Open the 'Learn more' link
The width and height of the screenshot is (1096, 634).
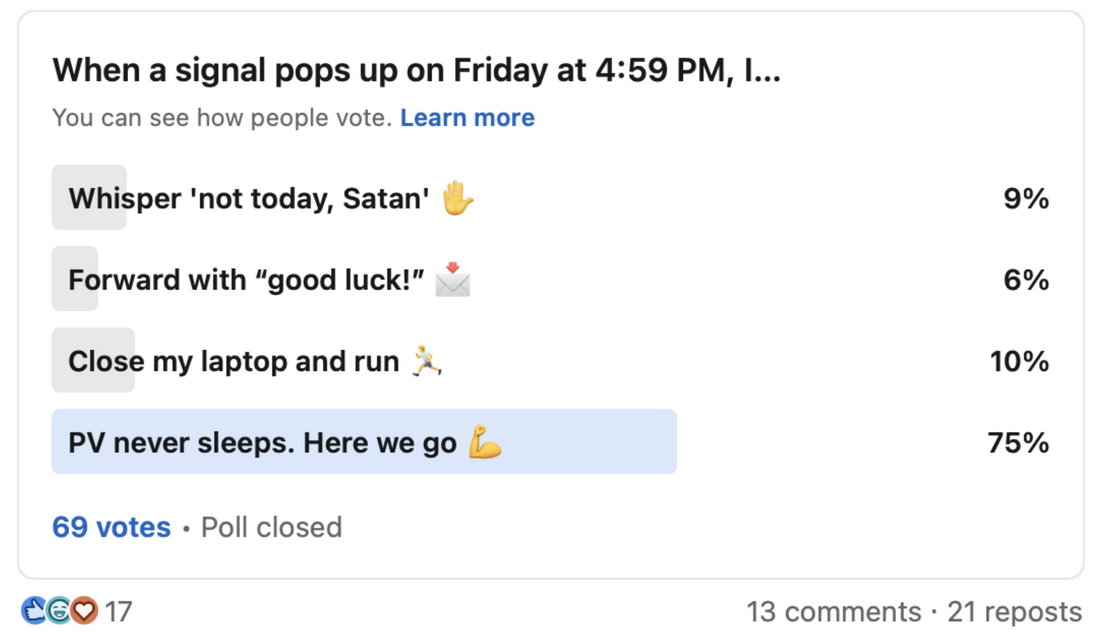467,118
